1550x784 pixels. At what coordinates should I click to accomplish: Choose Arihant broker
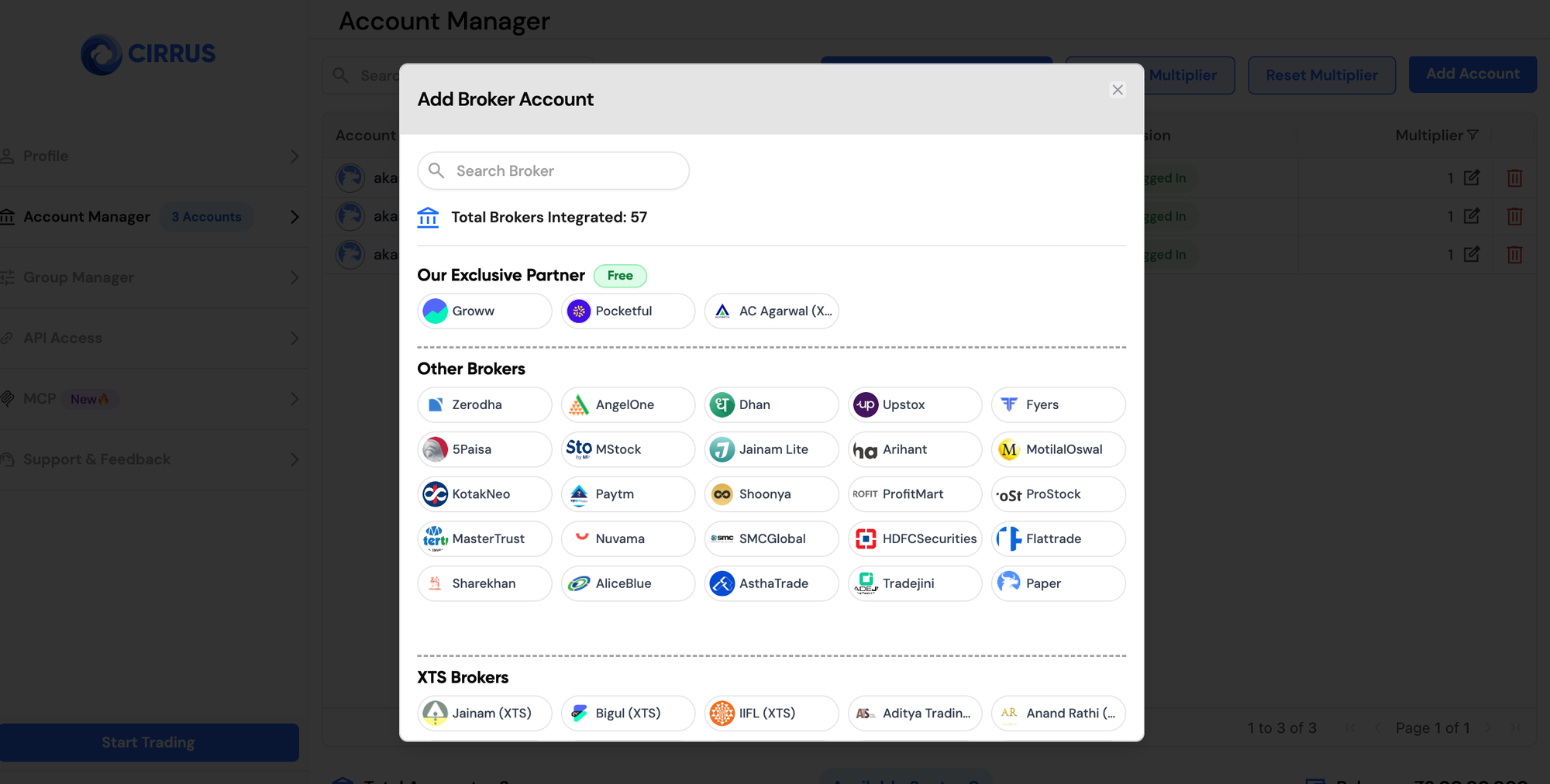pyautogui.click(x=914, y=449)
